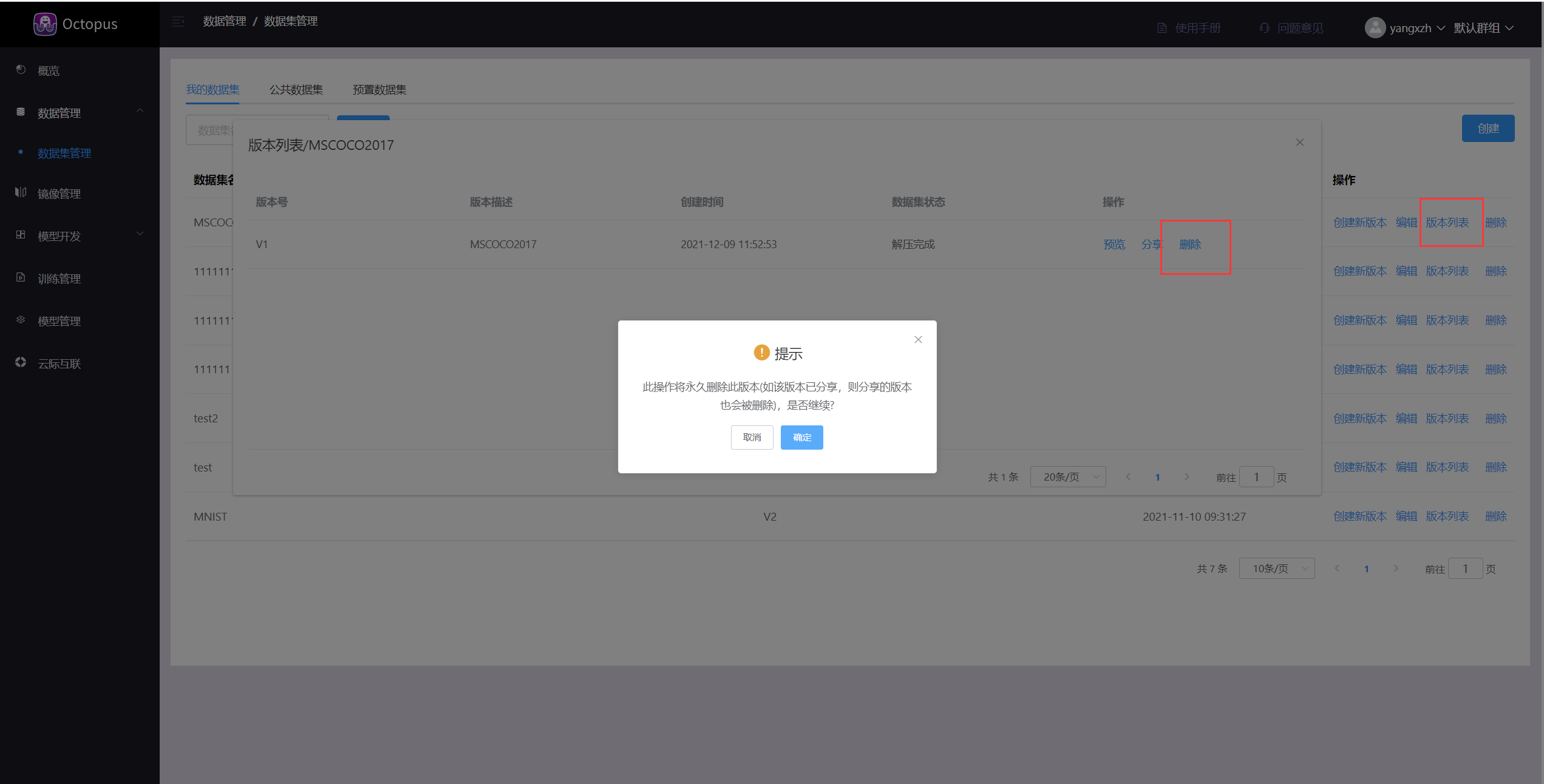Click 预览 for version V1

point(1114,245)
